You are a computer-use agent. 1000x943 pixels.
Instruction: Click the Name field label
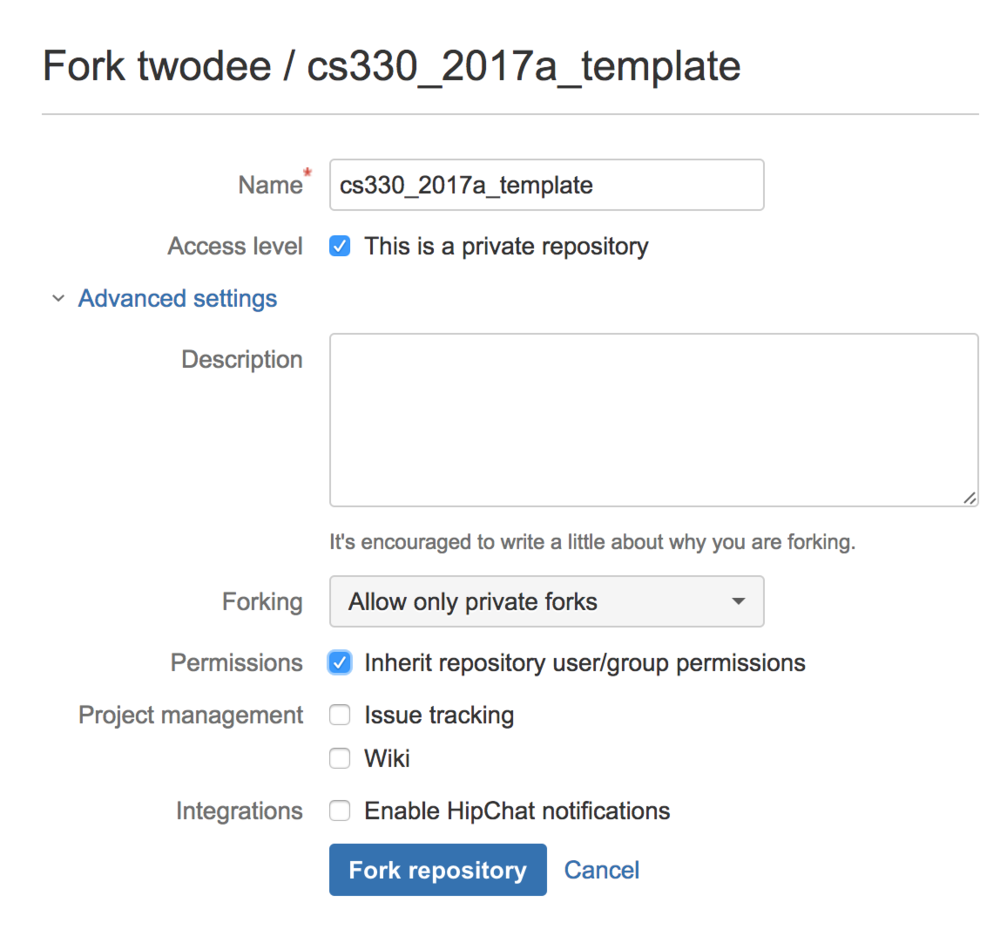coord(270,185)
